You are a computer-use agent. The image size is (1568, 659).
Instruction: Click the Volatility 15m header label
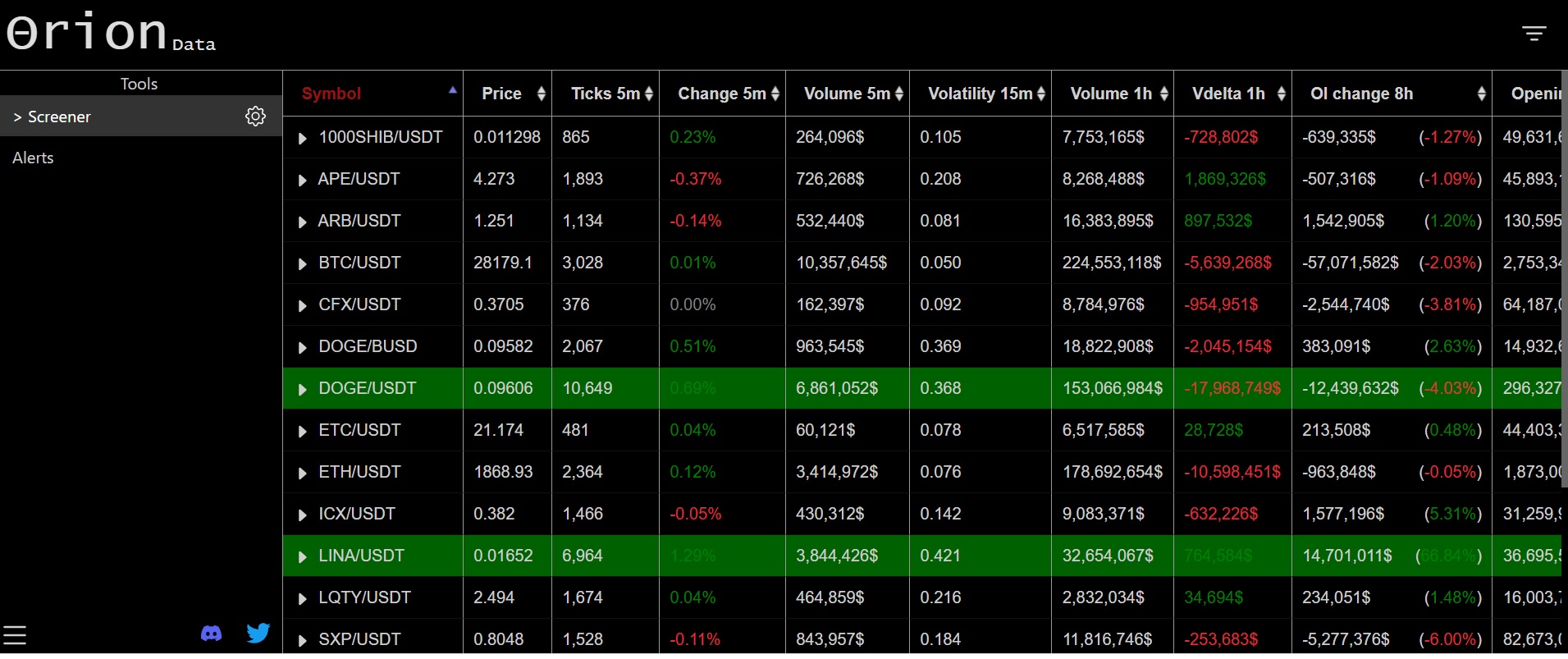(980, 94)
